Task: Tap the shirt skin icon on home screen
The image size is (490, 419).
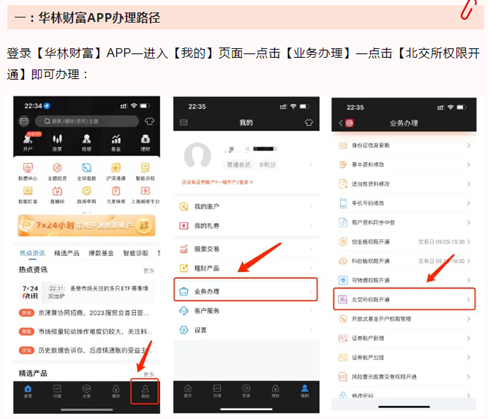Action: tap(149, 121)
